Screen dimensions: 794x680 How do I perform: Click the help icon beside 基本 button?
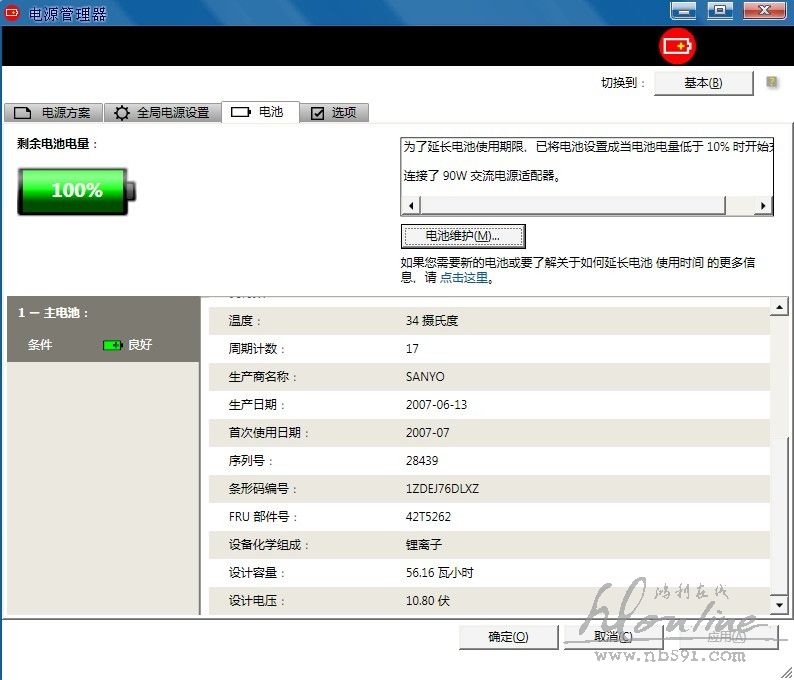point(772,83)
